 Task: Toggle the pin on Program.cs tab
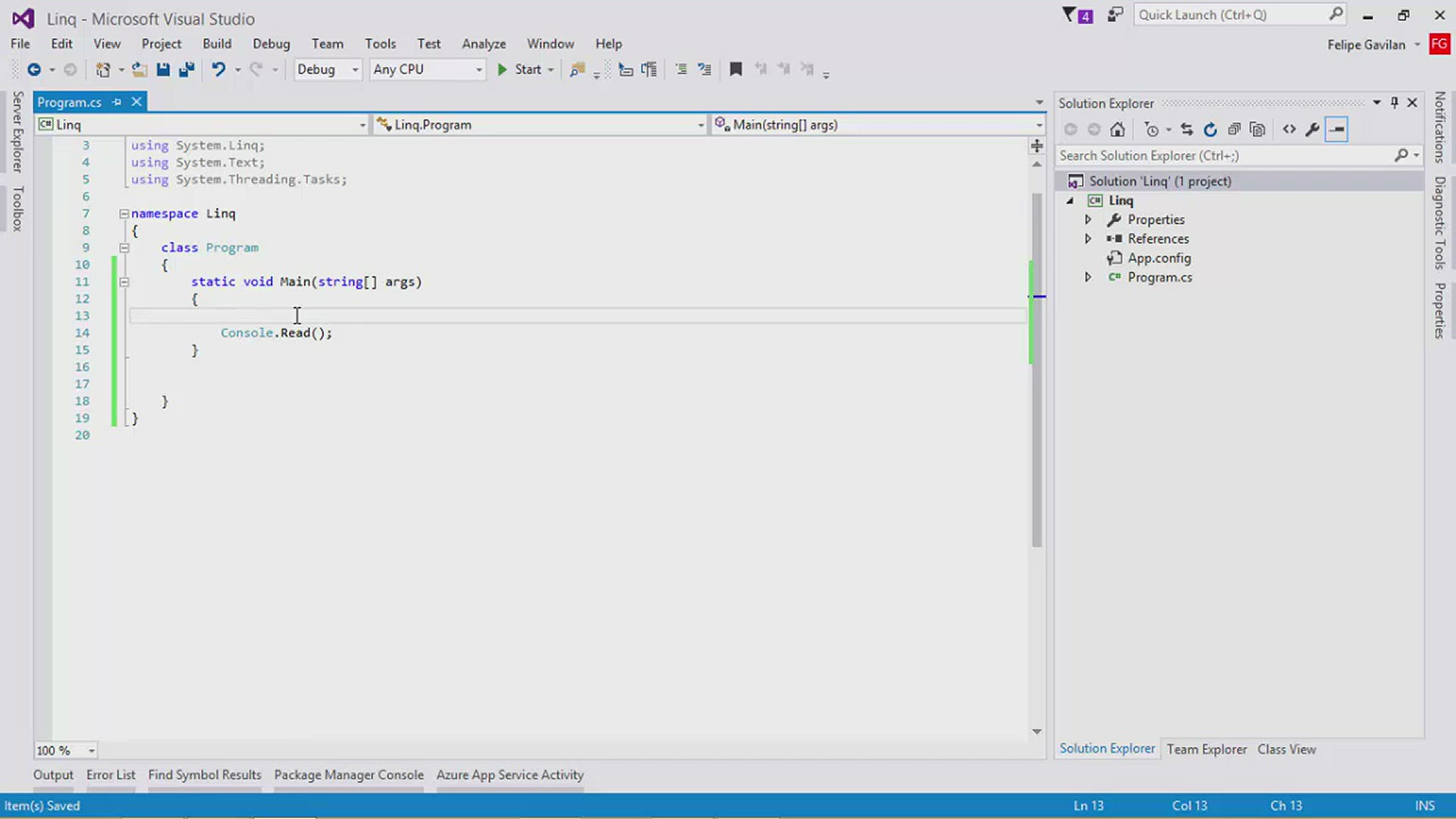116,102
